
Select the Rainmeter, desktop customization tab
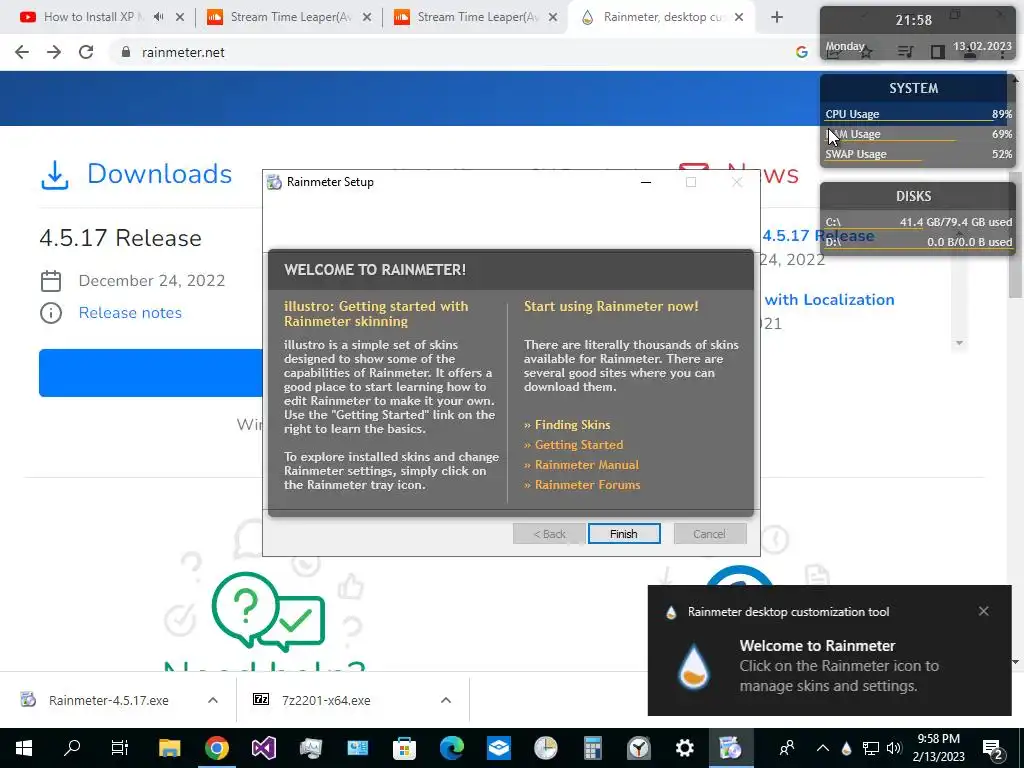click(x=663, y=17)
